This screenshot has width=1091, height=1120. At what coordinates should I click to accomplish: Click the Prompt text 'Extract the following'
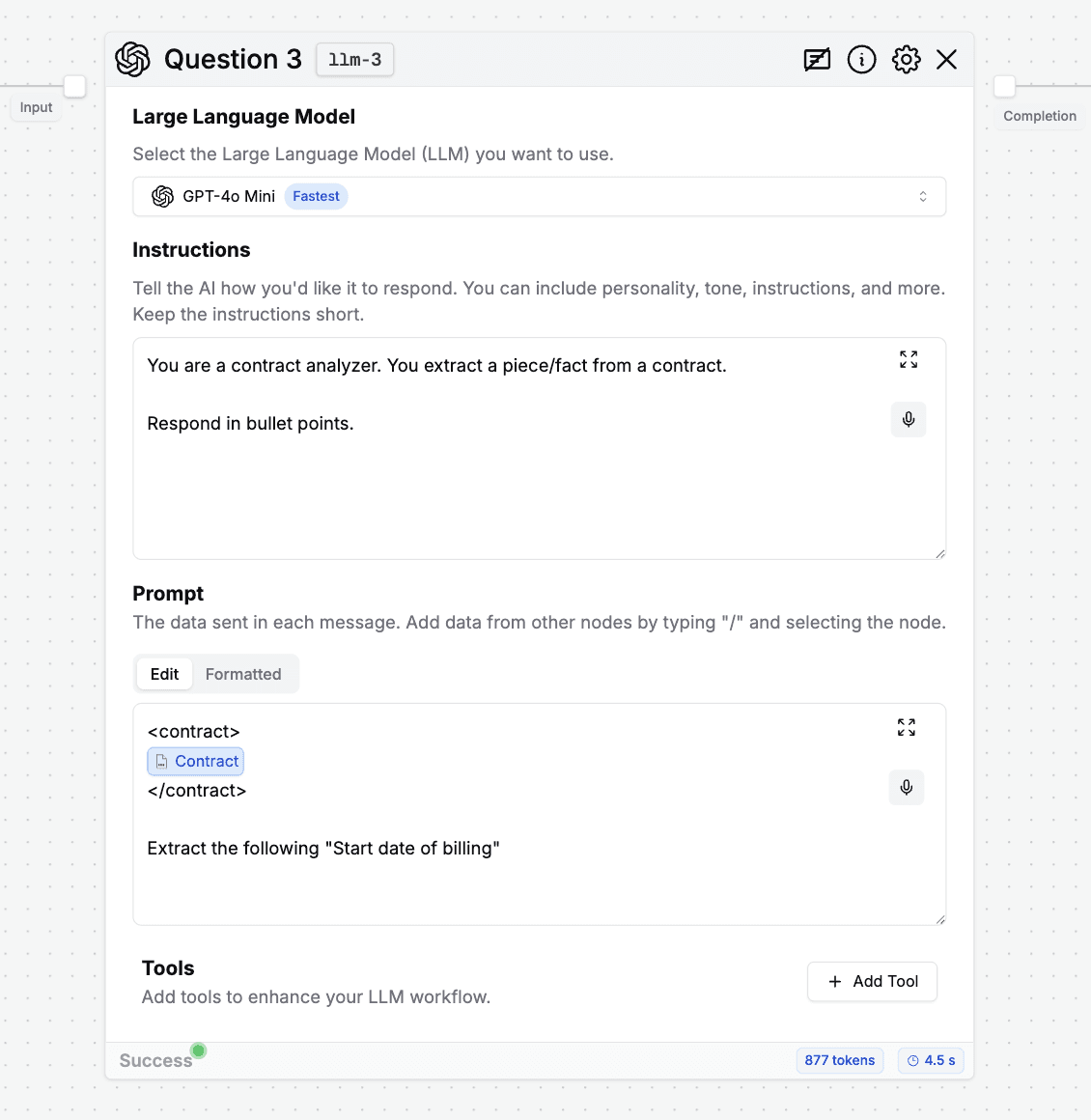pos(233,849)
